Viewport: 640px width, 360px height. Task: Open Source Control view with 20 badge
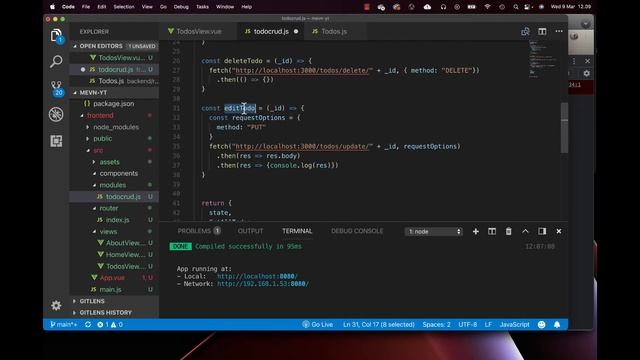click(x=56, y=88)
